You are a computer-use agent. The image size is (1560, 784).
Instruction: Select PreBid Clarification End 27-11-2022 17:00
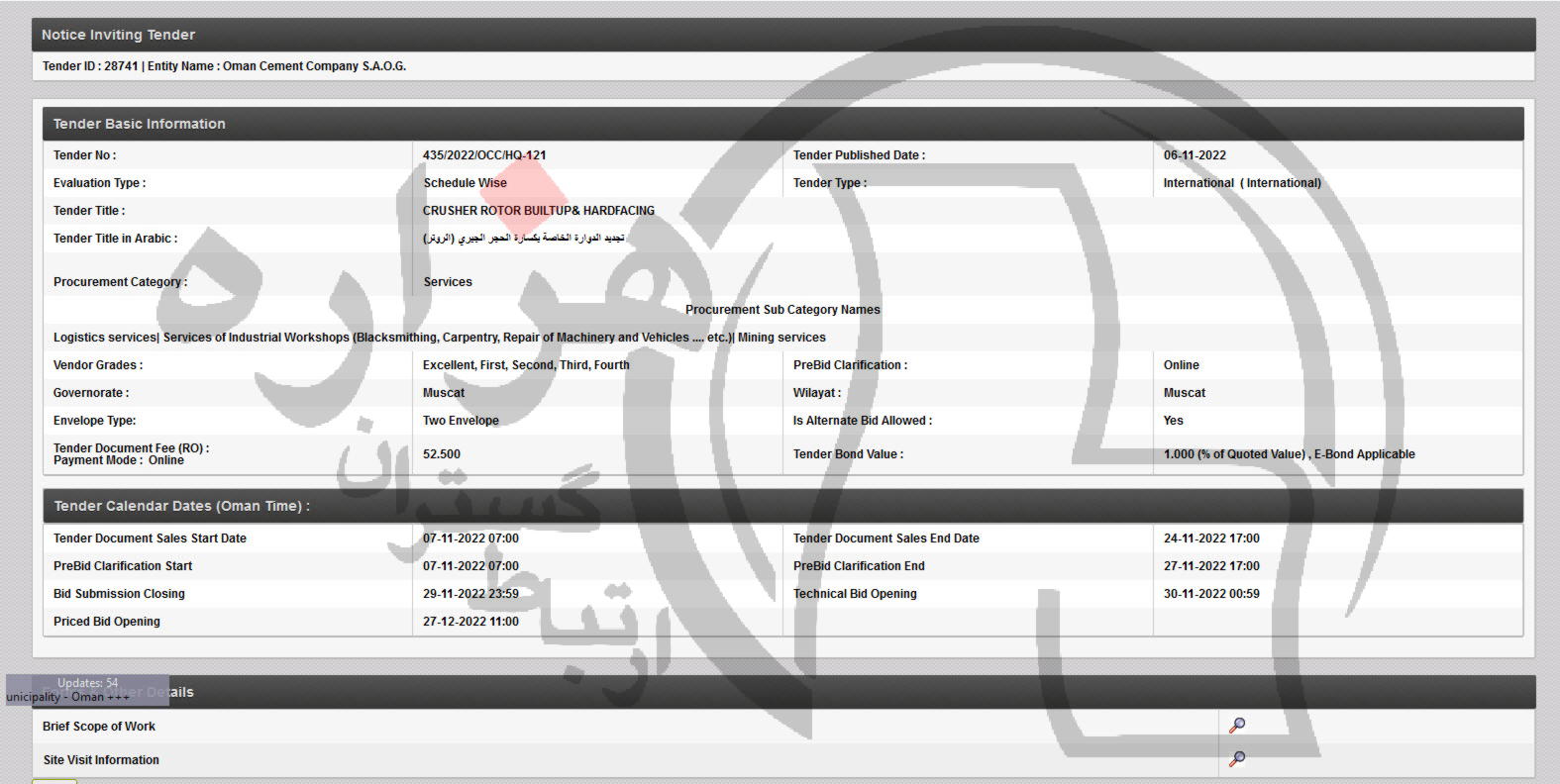(1211, 566)
